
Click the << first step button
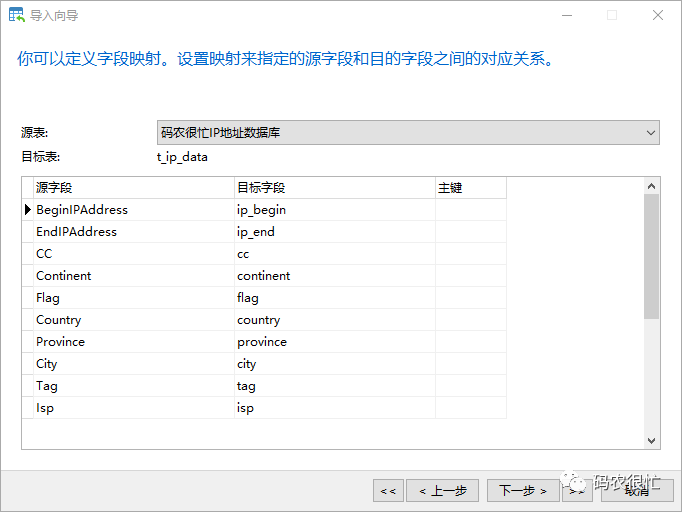pyautogui.click(x=388, y=491)
